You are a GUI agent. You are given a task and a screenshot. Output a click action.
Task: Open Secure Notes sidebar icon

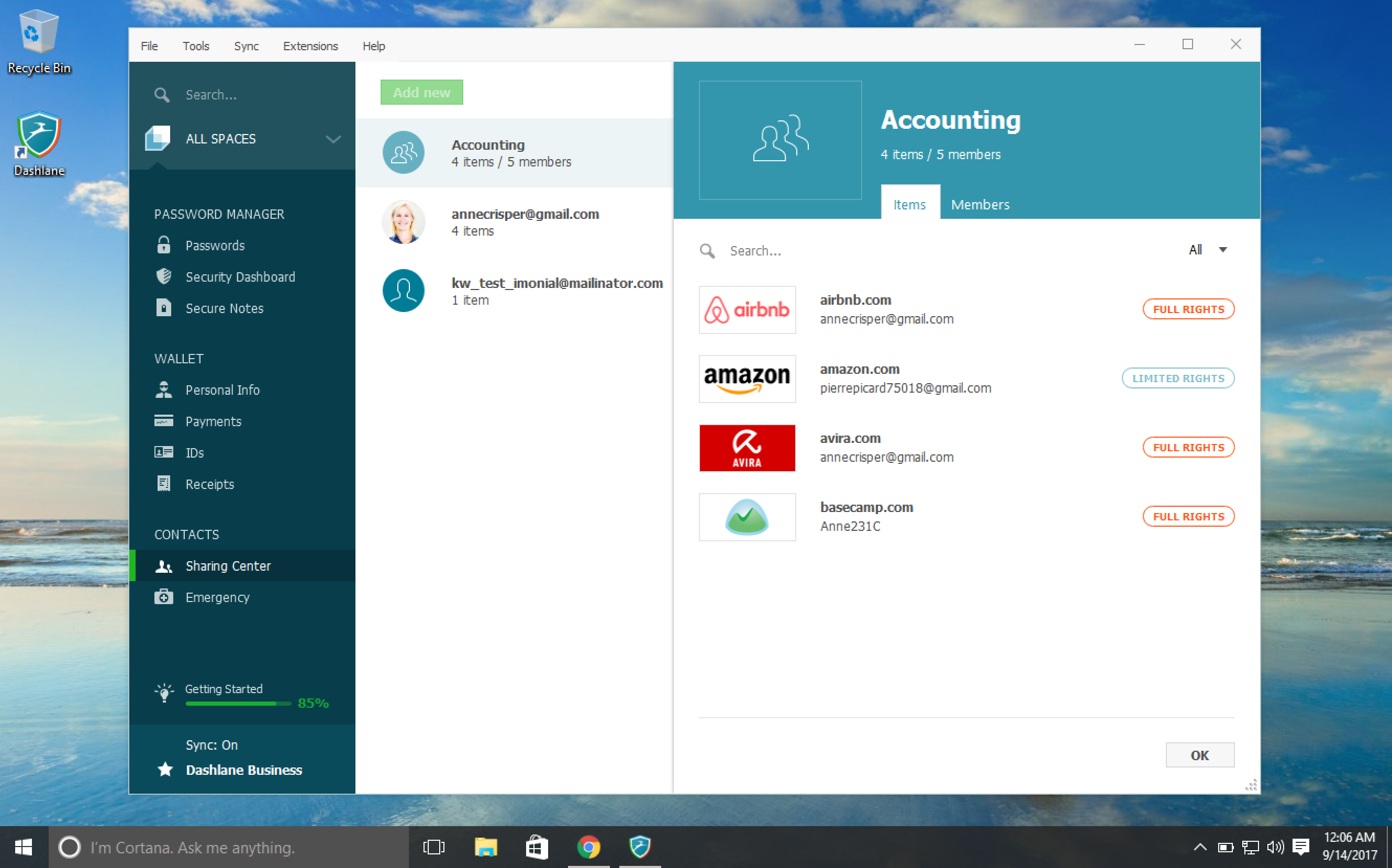tap(164, 308)
